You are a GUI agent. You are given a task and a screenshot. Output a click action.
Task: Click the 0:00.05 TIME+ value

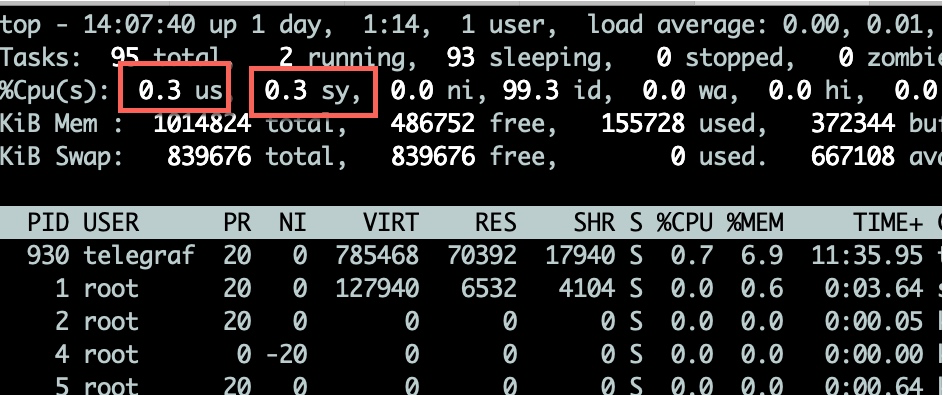click(x=874, y=321)
